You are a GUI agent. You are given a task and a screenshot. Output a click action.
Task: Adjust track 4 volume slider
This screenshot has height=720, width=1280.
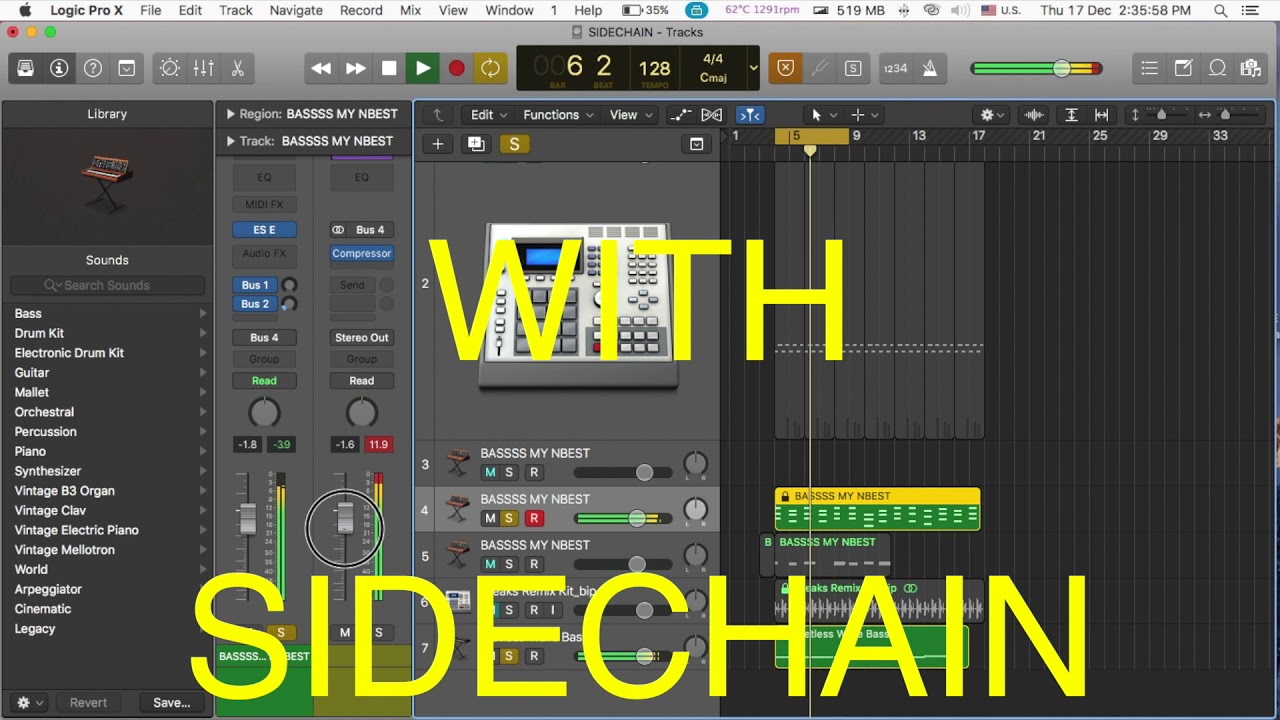click(x=637, y=518)
